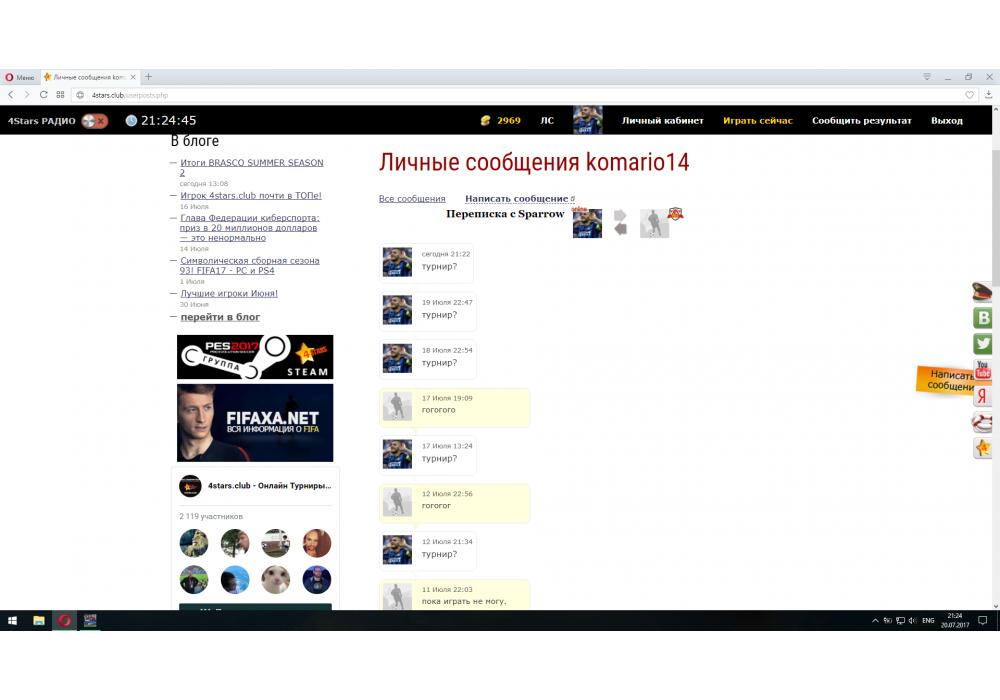Close the Личные сообщения tab

point(133,77)
